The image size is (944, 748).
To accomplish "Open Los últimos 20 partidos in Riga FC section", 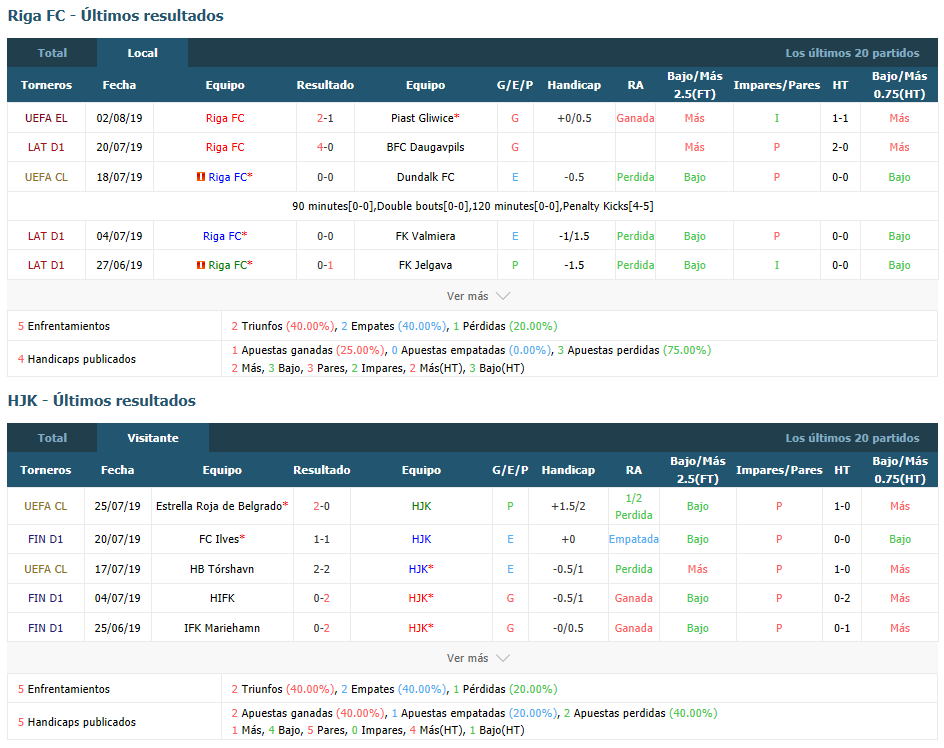I will pos(852,53).
